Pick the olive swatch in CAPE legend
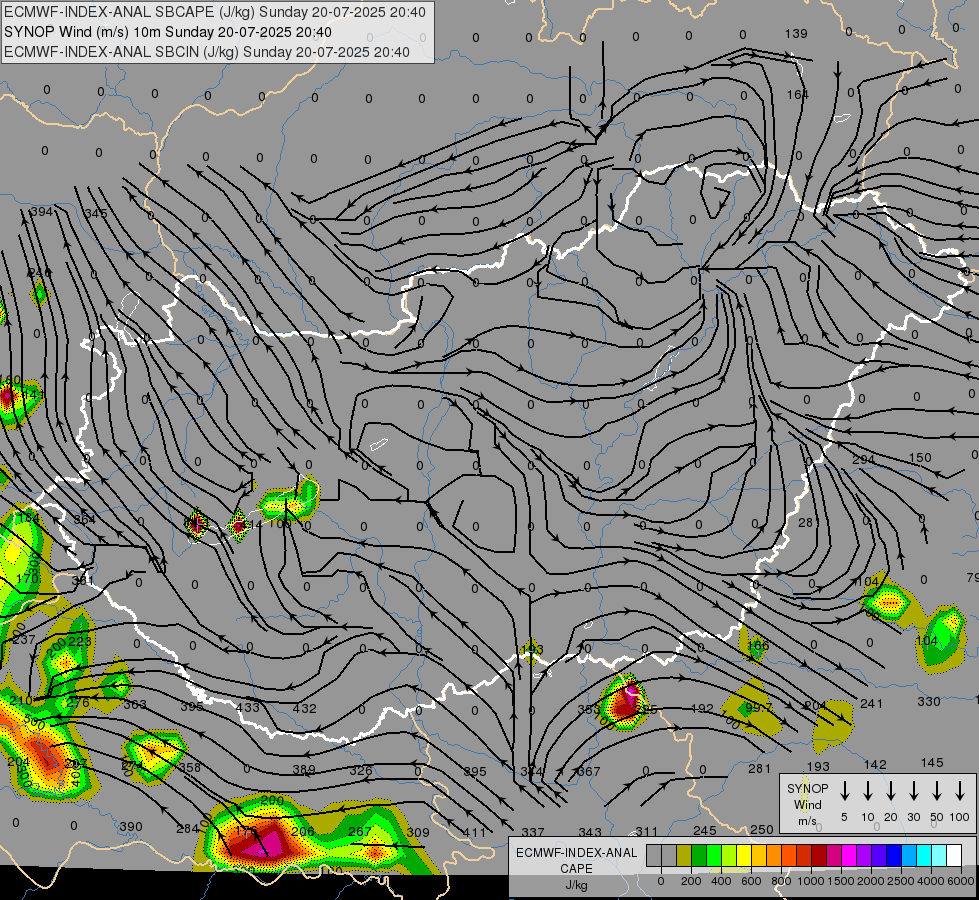 684,856
